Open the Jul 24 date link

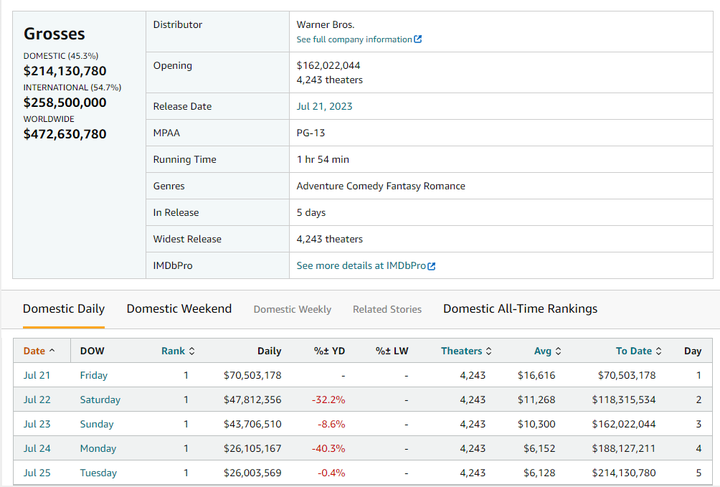[x=37, y=448]
